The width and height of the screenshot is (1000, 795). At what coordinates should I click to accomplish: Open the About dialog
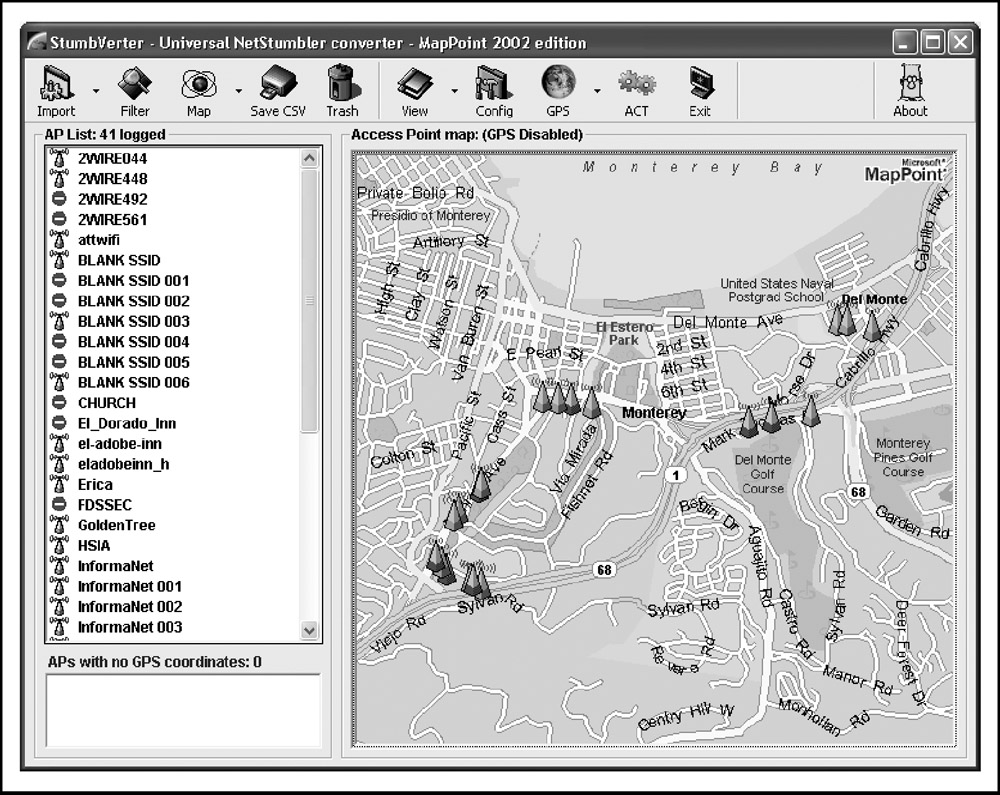[910, 92]
